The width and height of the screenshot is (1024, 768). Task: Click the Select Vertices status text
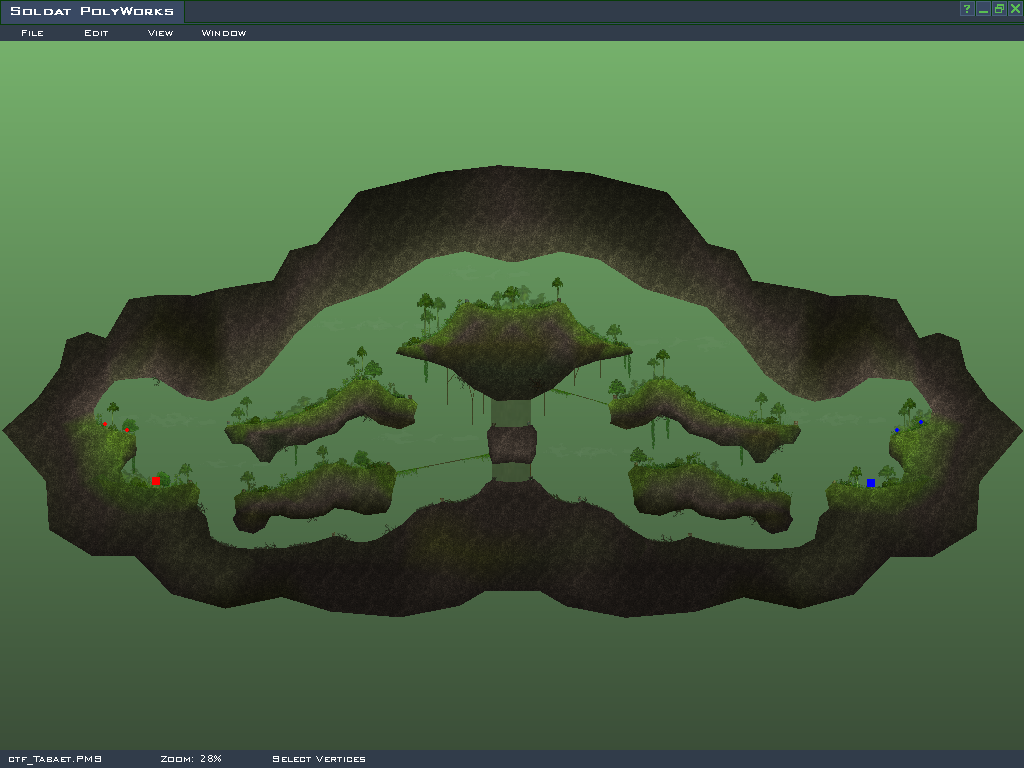point(319,759)
